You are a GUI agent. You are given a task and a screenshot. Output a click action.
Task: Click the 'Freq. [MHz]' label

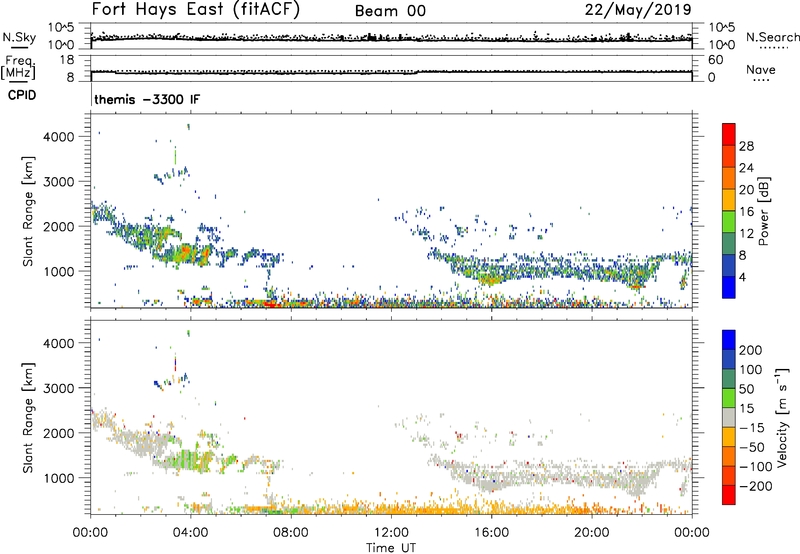click(18, 68)
